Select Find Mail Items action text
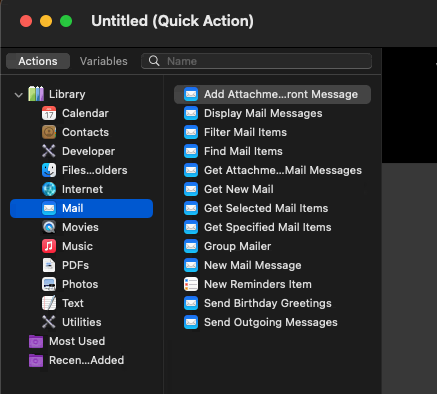437x394 pixels. [x=243, y=151]
